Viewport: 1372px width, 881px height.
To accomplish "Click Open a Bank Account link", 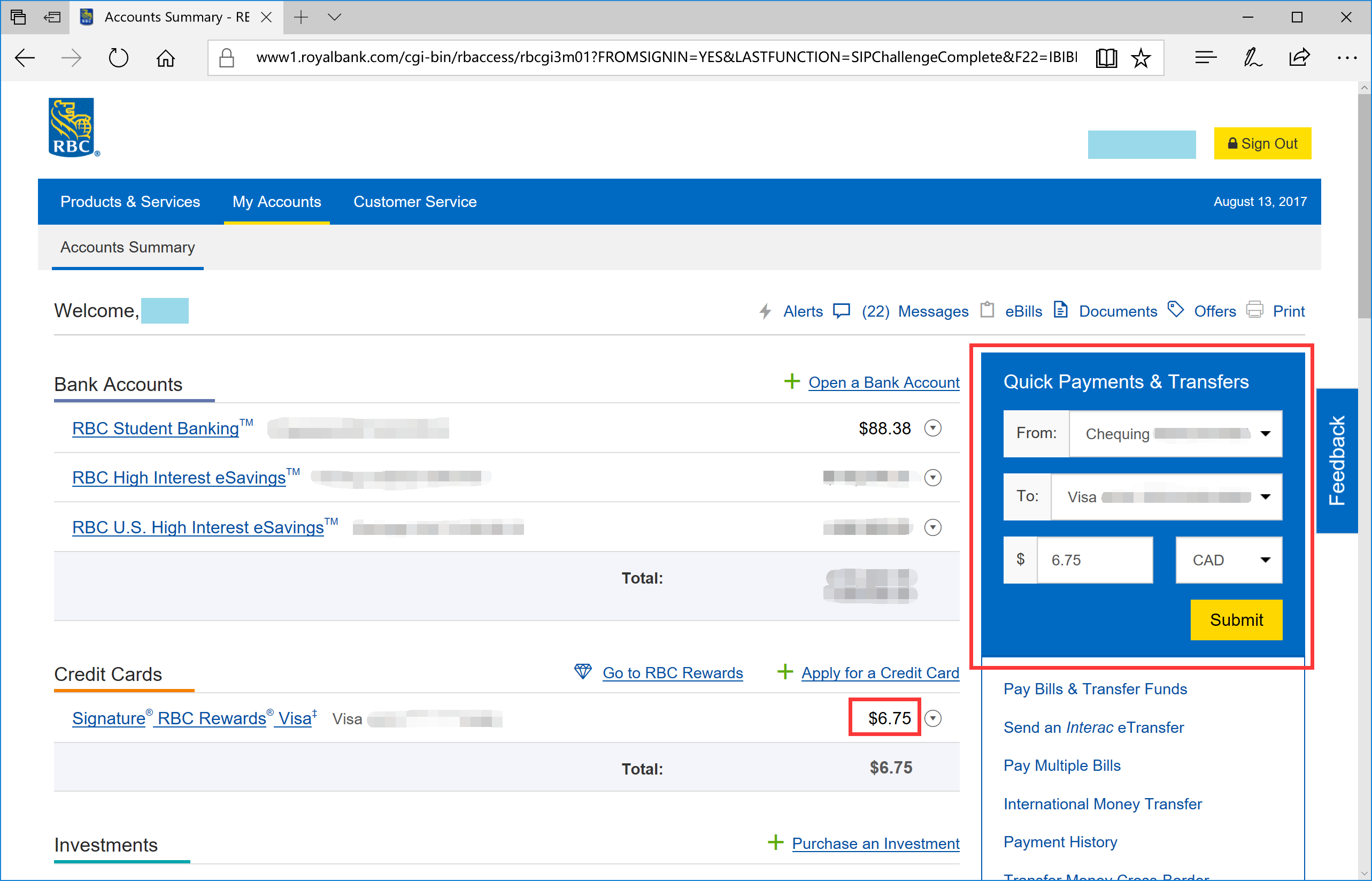I will pyautogui.click(x=884, y=382).
